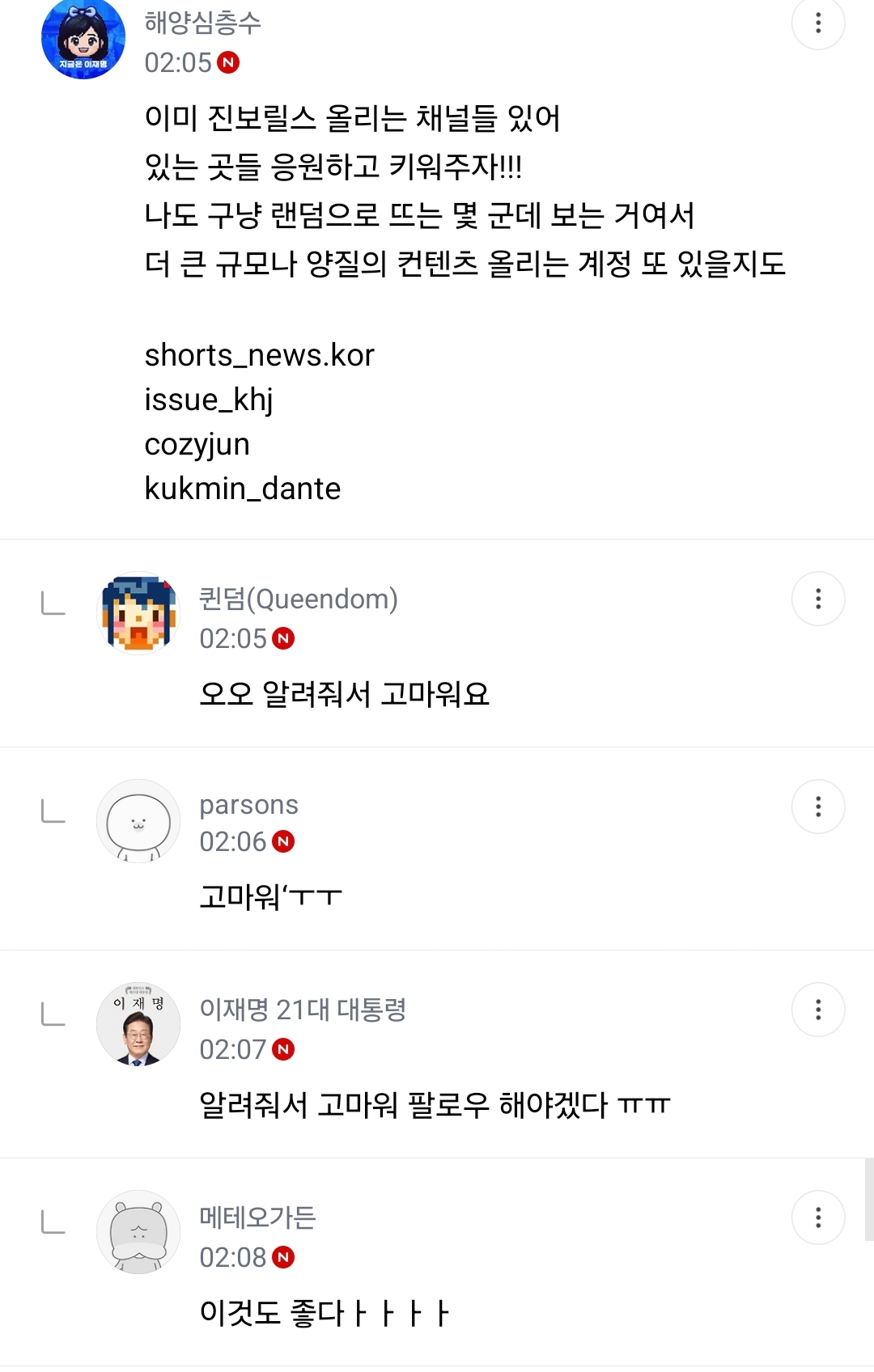The width and height of the screenshot is (874, 1372).
Task: Click the shorts_news.kor account text
Action: click(x=259, y=355)
